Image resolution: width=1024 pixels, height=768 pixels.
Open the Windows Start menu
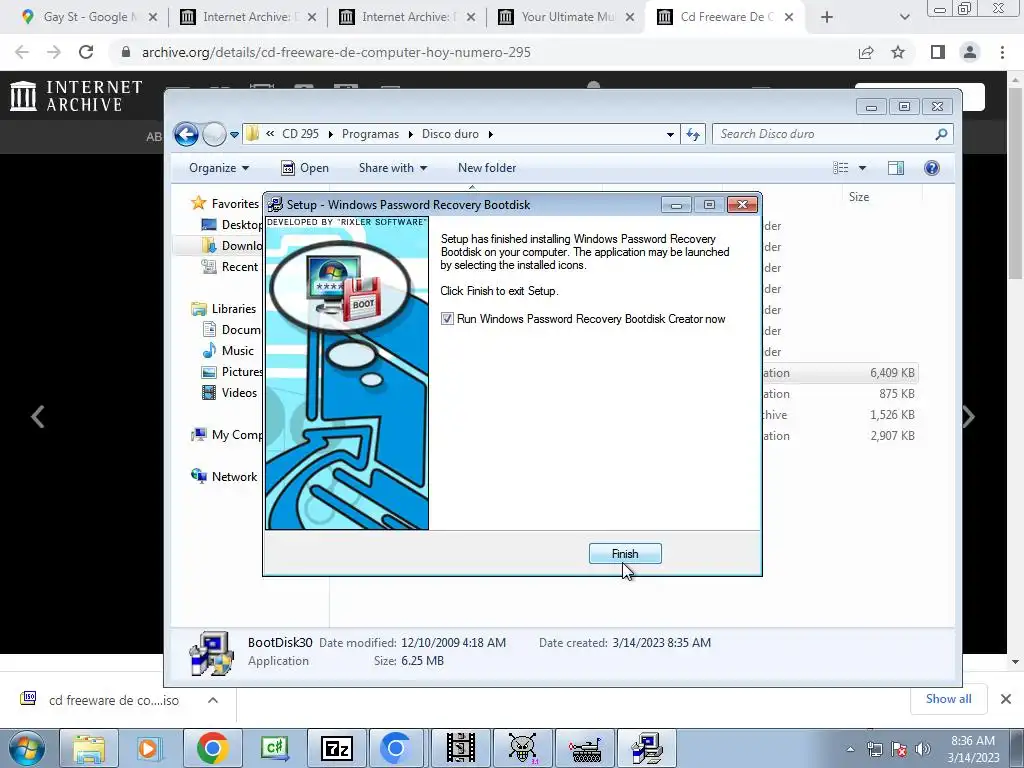point(26,748)
